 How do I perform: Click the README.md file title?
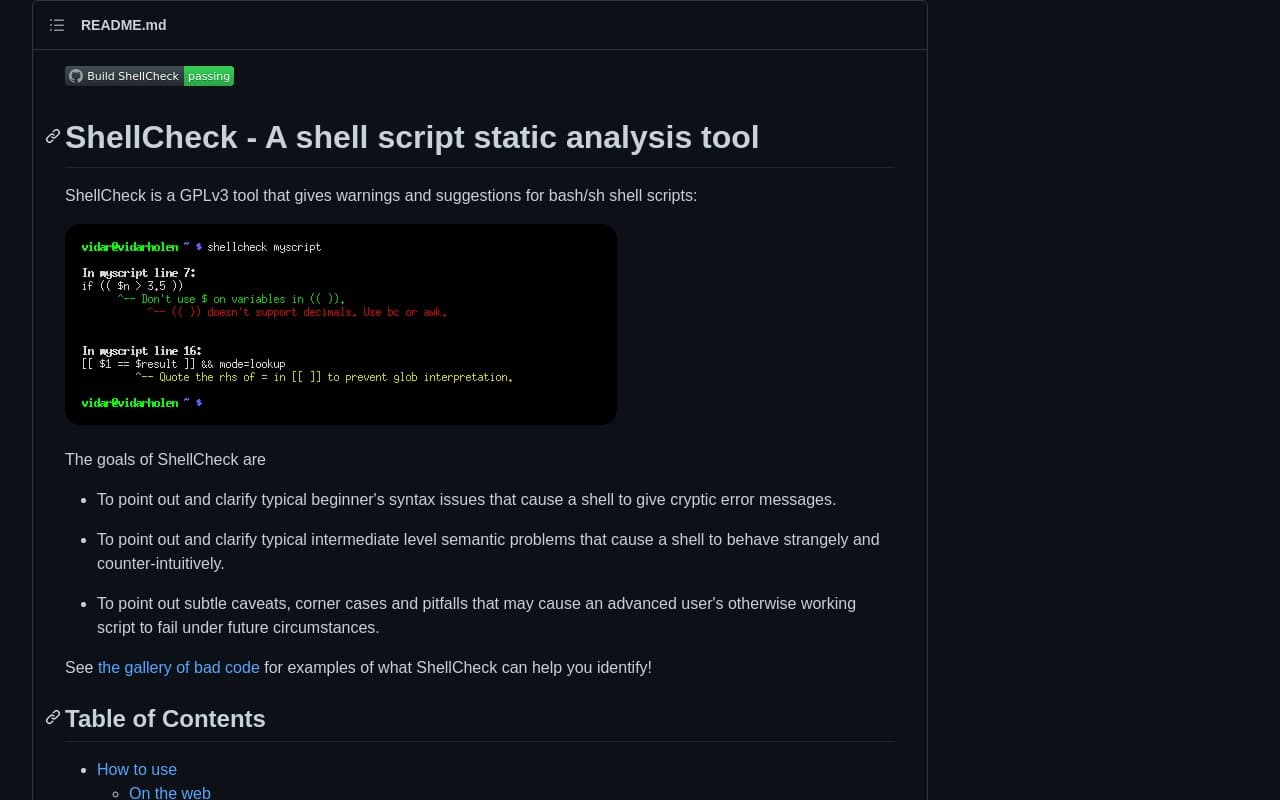(x=124, y=25)
